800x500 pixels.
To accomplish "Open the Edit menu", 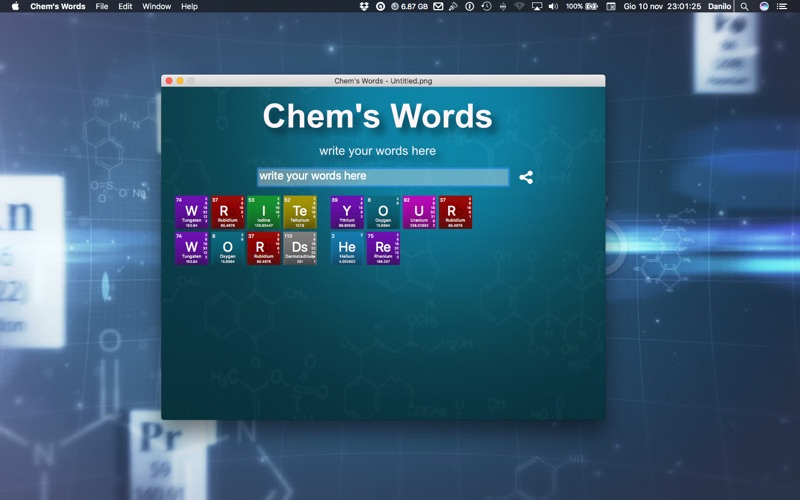I will pos(125,6).
